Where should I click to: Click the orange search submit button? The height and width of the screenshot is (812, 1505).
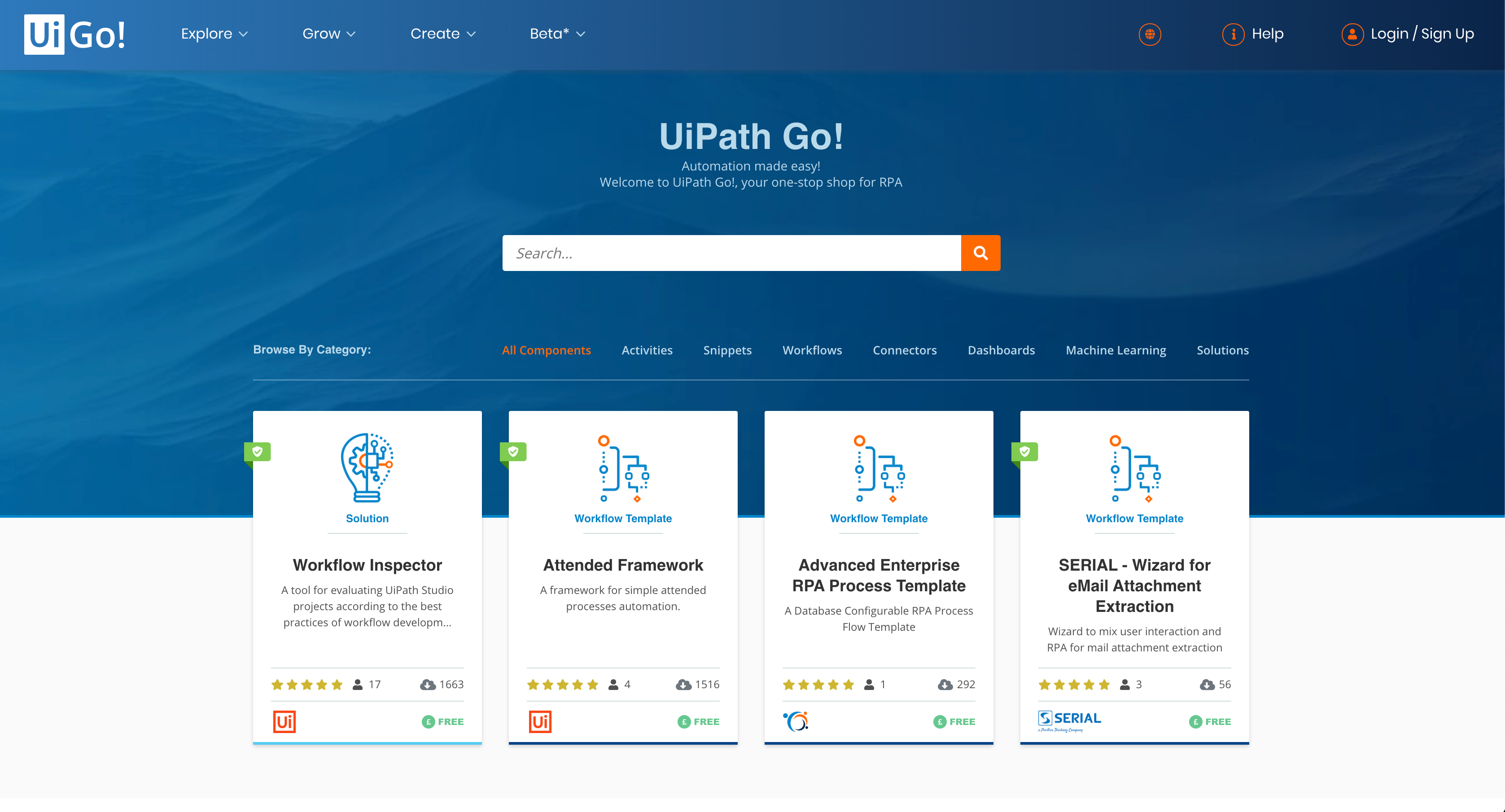point(981,252)
